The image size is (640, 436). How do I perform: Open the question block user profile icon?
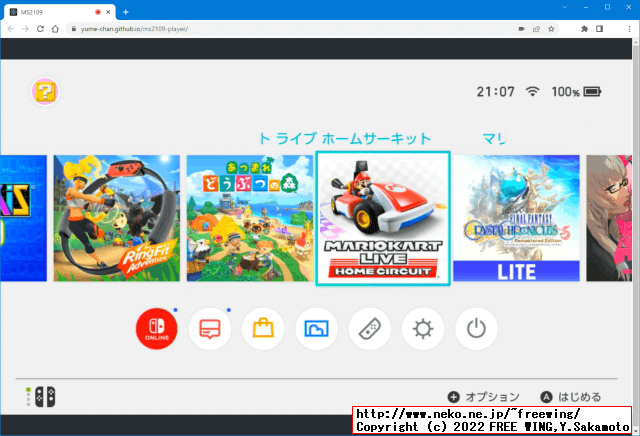(x=45, y=91)
